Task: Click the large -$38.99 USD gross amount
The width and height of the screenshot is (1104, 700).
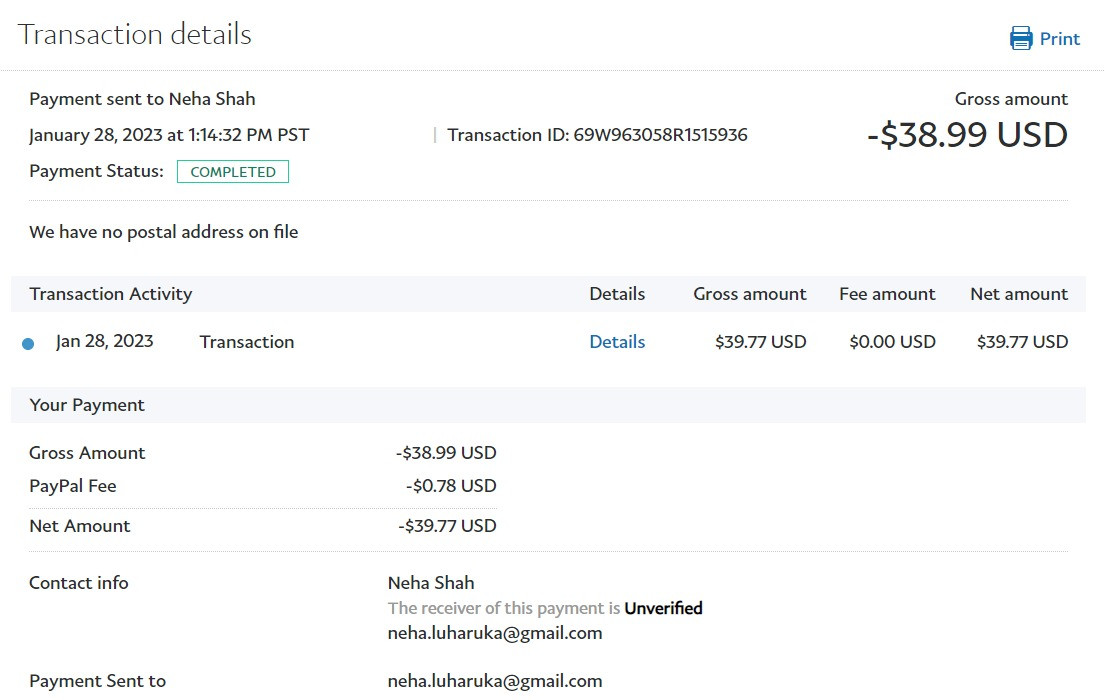Action: (967, 135)
